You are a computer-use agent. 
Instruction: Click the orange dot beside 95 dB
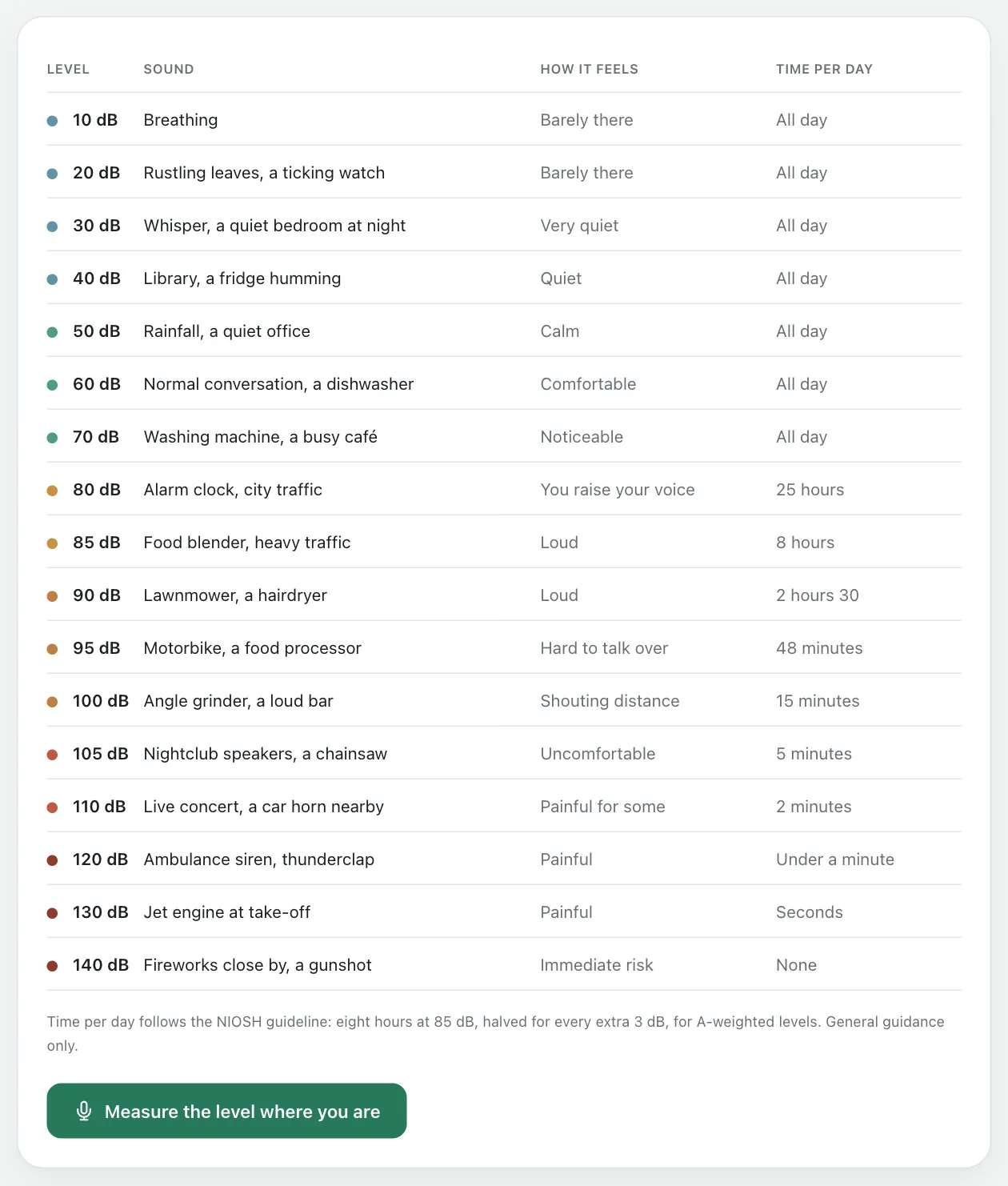(53, 649)
